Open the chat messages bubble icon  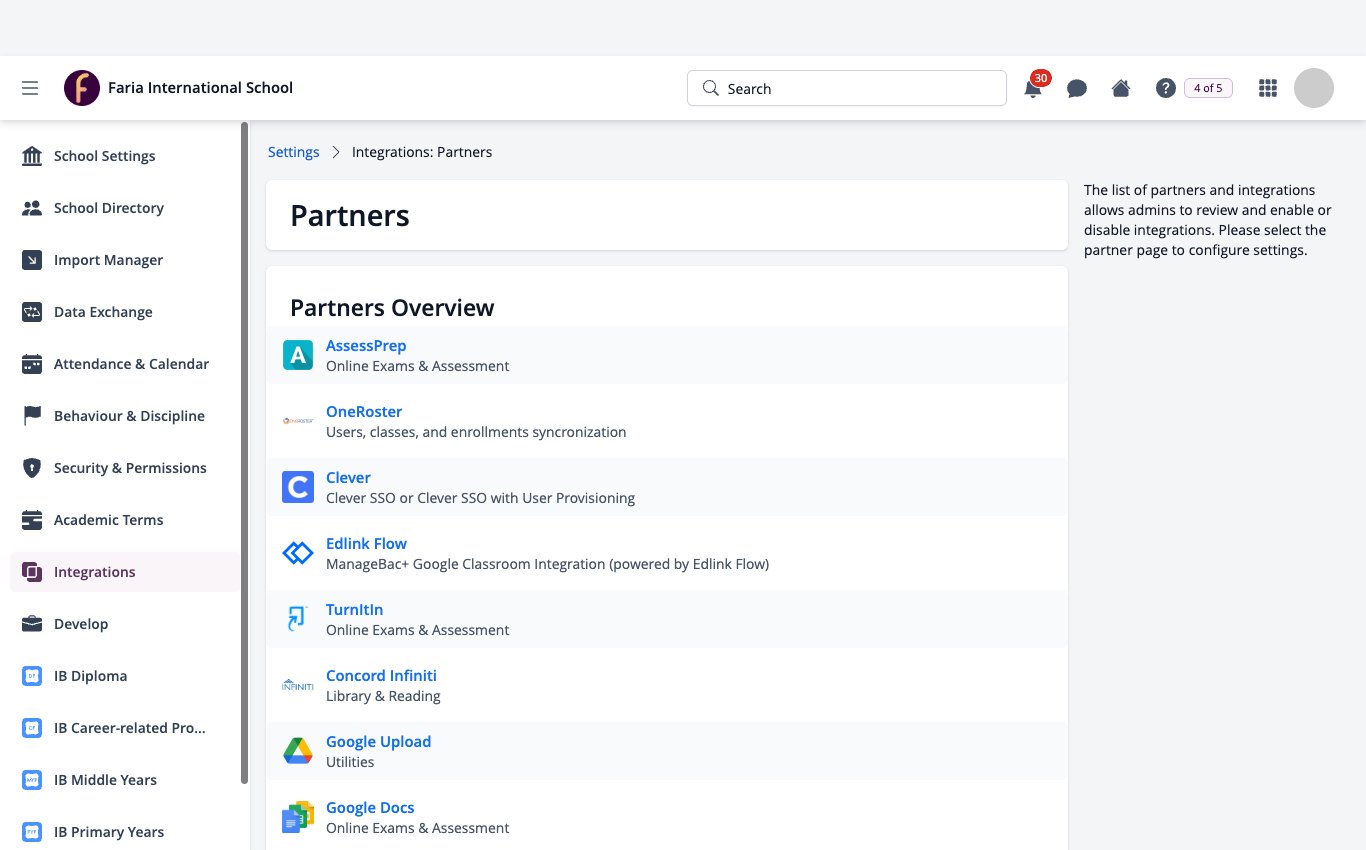pos(1077,88)
